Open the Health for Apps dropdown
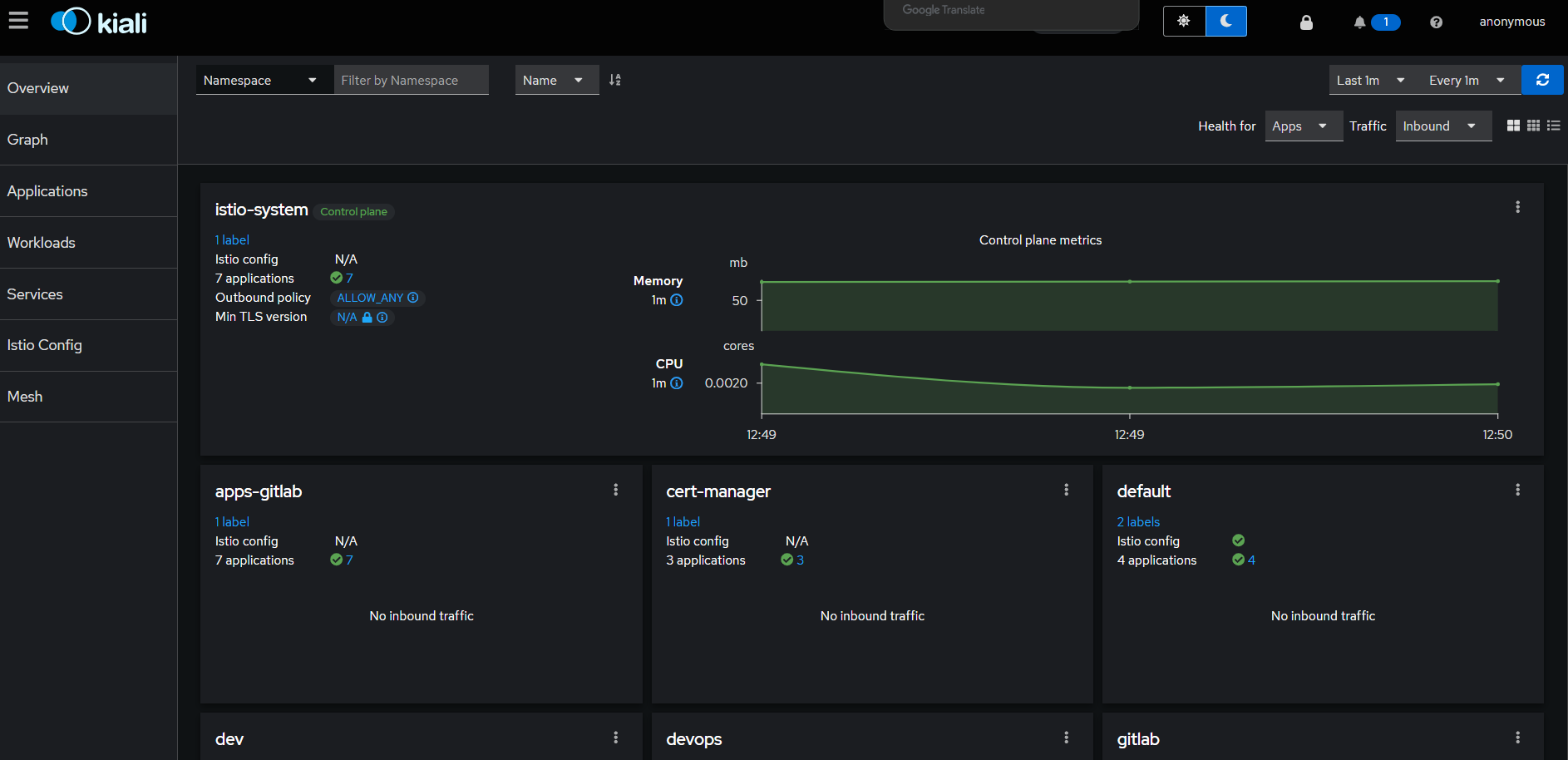Image resolution: width=1568 pixels, height=760 pixels. click(x=1304, y=126)
